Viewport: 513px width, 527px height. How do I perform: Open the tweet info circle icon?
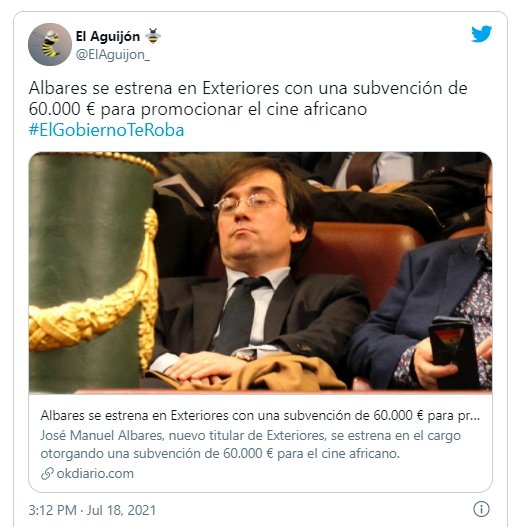pyautogui.click(x=481, y=509)
